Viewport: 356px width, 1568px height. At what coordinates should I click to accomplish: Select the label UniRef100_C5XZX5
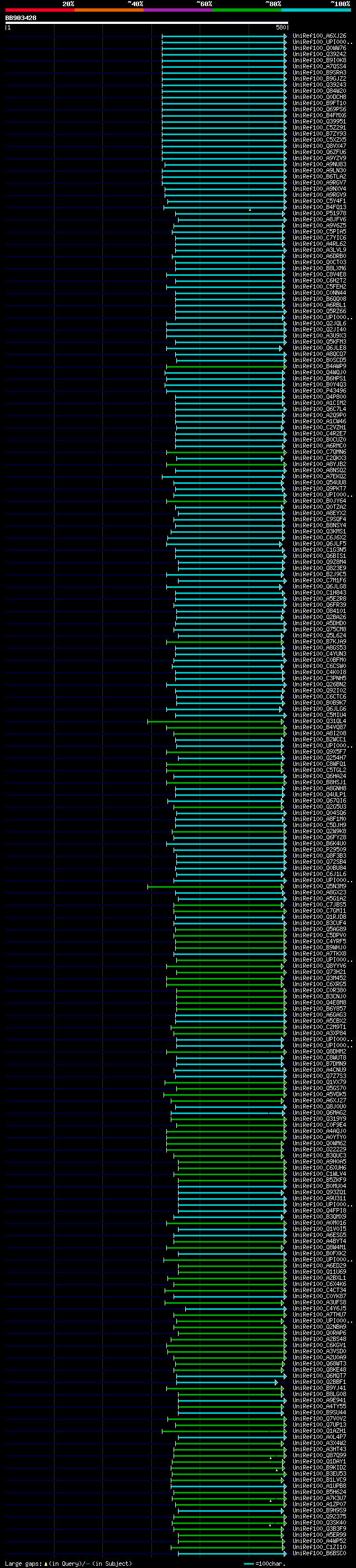pyautogui.click(x=319, y=140)
